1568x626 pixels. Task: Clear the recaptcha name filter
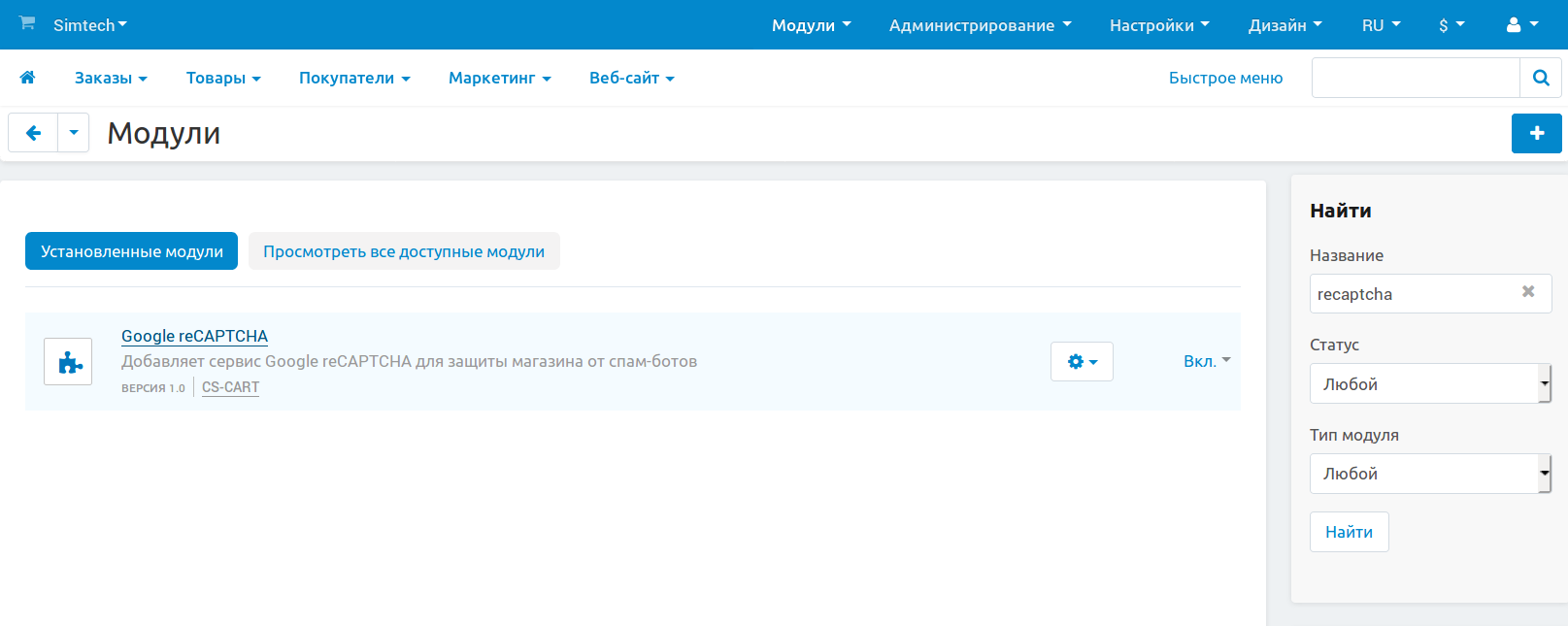coord(1528,292)
